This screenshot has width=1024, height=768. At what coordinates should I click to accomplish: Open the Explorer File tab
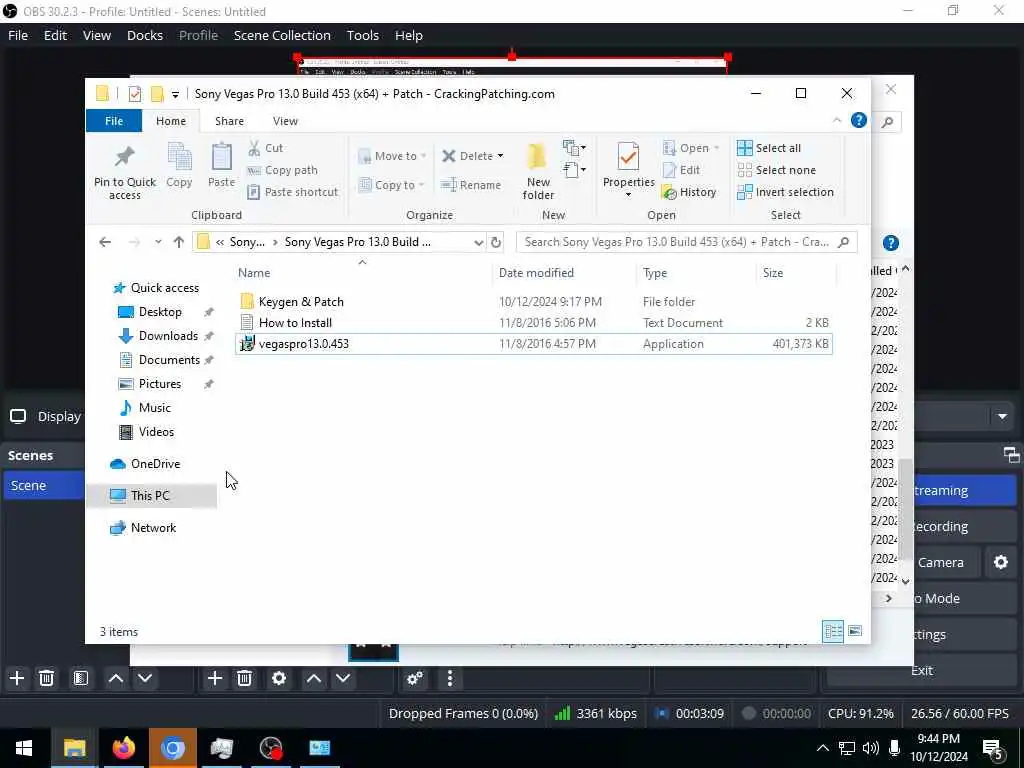tap(114, 121)
